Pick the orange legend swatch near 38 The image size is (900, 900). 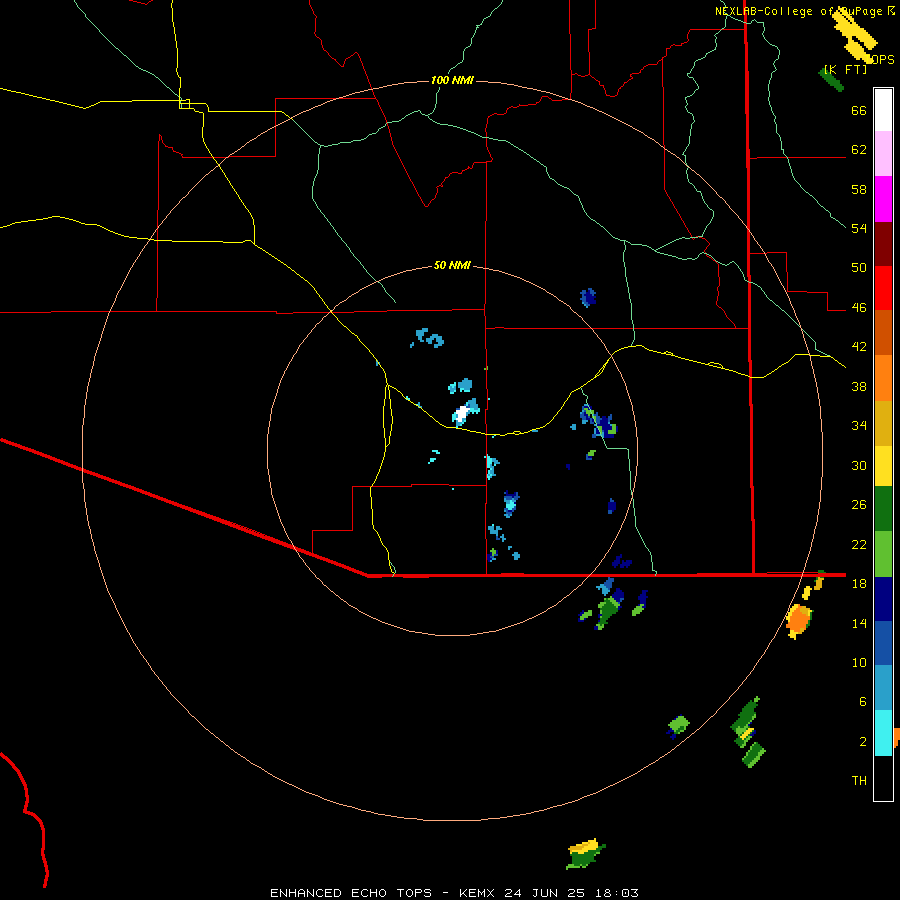(883, 378)
